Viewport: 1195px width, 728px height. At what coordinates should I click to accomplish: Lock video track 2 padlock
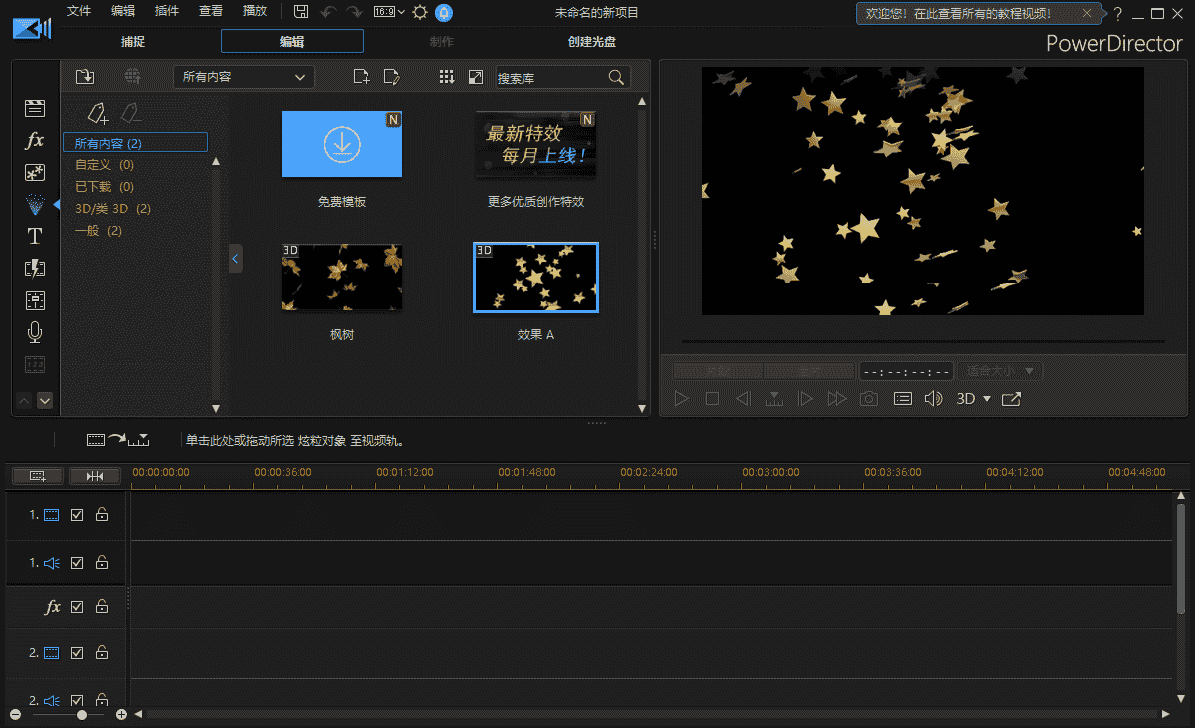tap(101, 653)
